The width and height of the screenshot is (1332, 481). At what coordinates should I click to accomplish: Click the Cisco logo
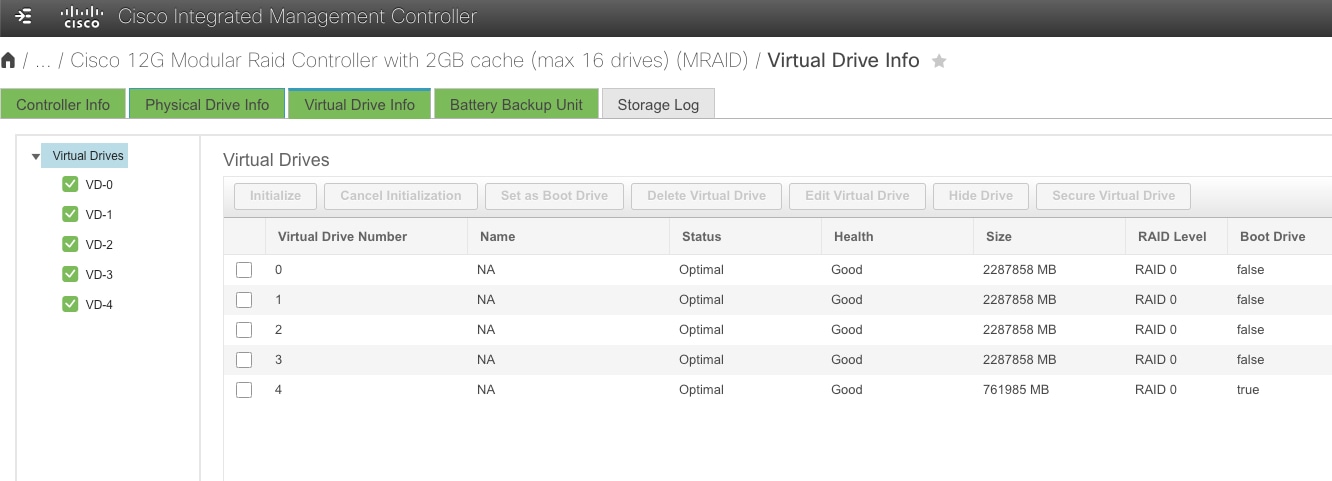click(x=82, y=17)
